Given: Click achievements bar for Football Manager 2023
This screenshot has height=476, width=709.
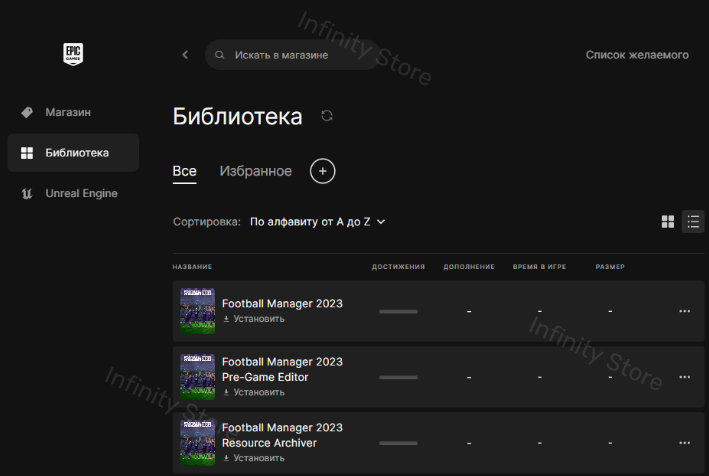Looking at the screenshot, I should click(x=398, y=311).
